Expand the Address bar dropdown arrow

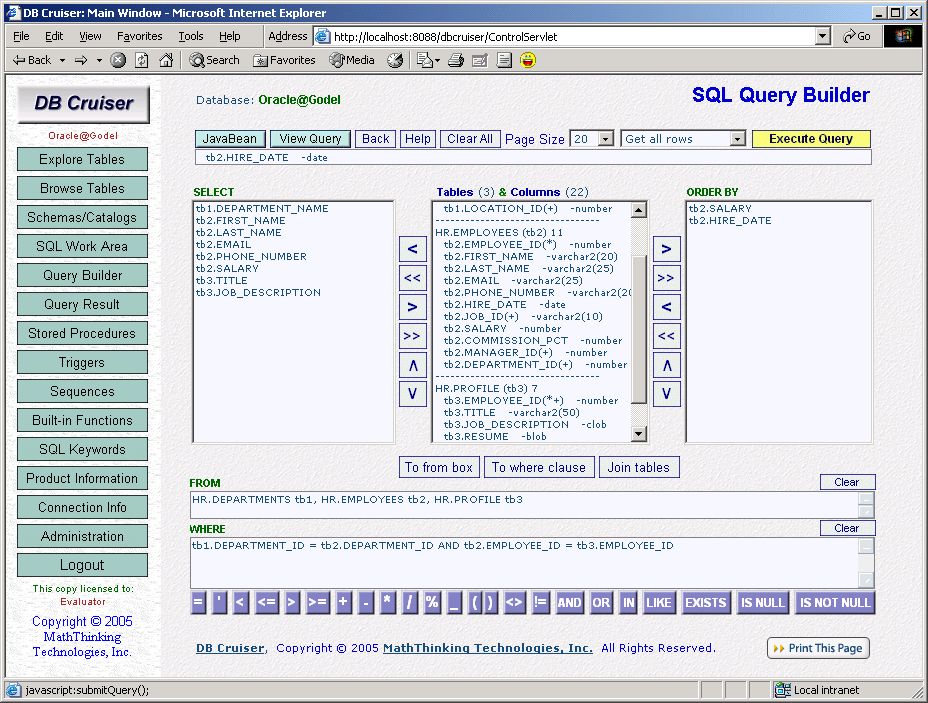tap(823, 37)
